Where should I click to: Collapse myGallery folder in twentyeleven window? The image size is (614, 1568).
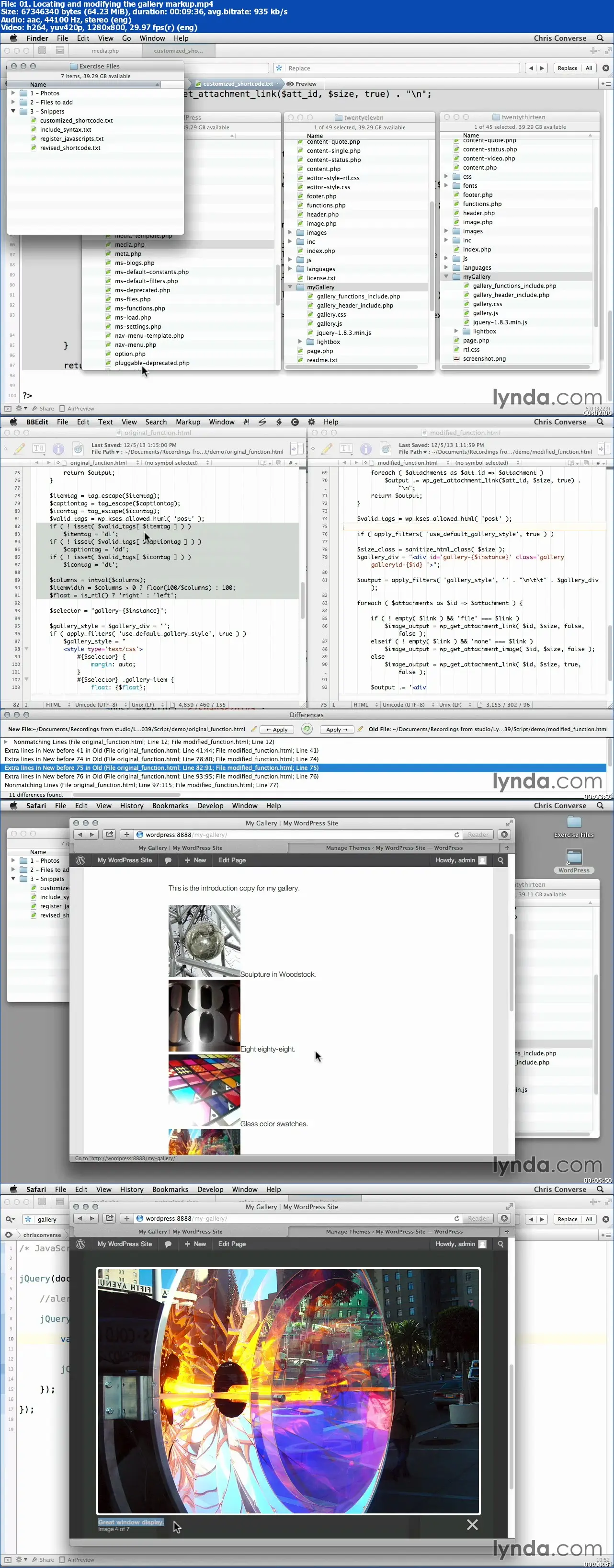290,287
